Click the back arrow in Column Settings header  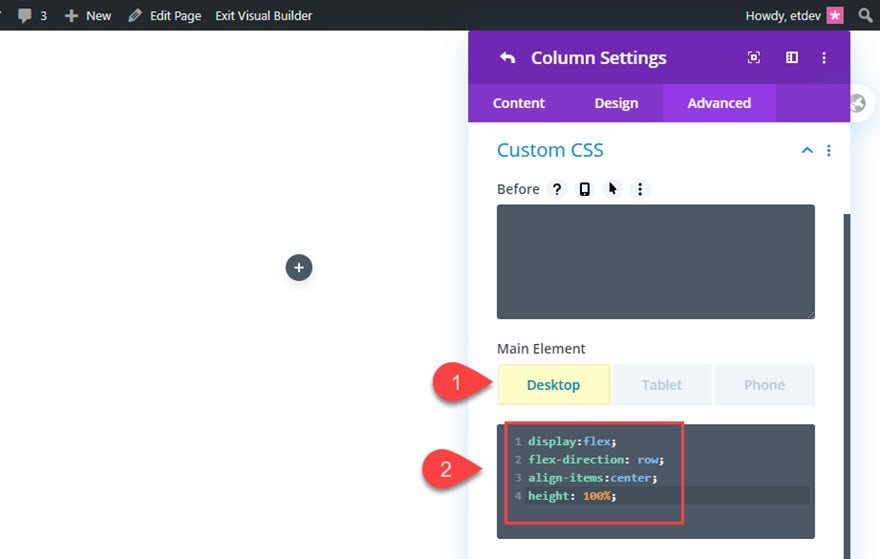click(507, 58)
